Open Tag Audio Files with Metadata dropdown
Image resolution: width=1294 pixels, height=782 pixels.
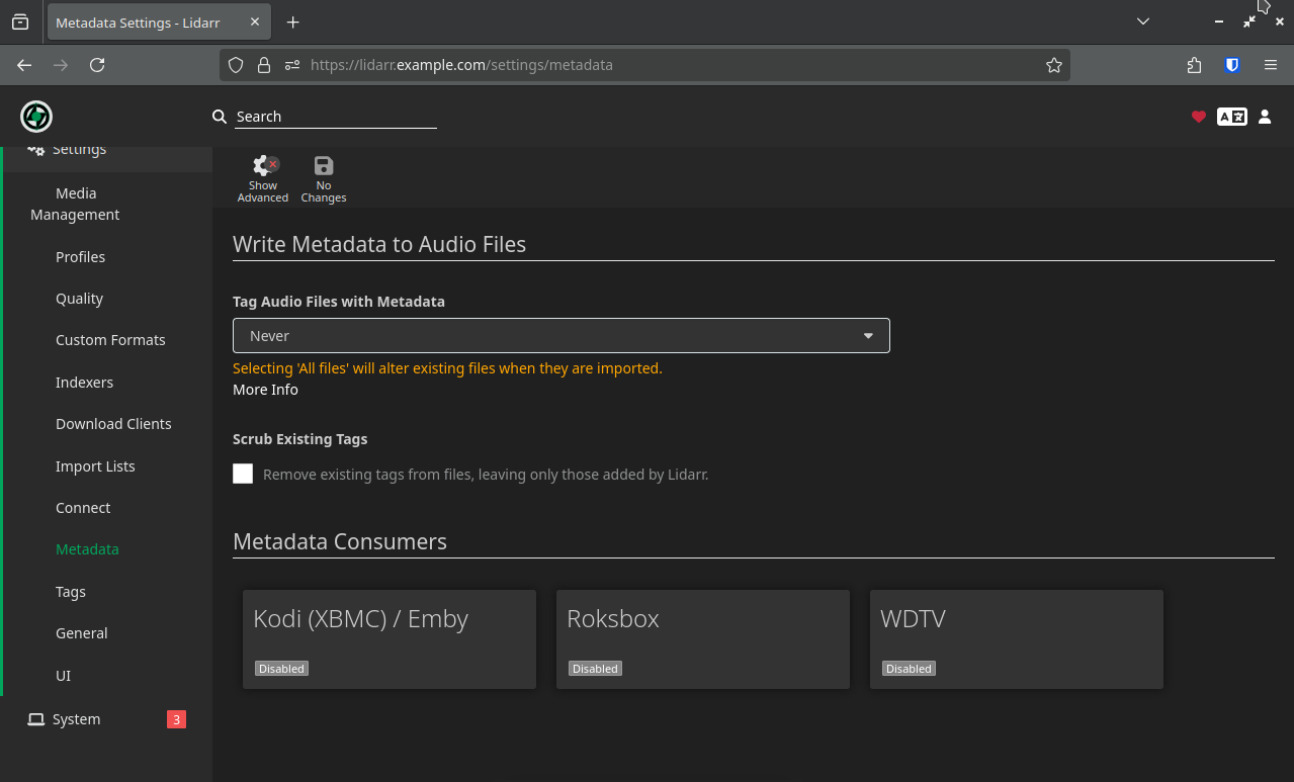point(561,336)
